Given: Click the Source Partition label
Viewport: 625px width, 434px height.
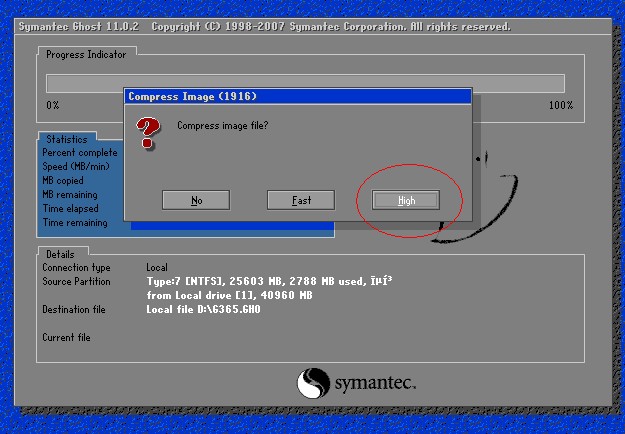Looking at the screenshot, I should [76, 281].
